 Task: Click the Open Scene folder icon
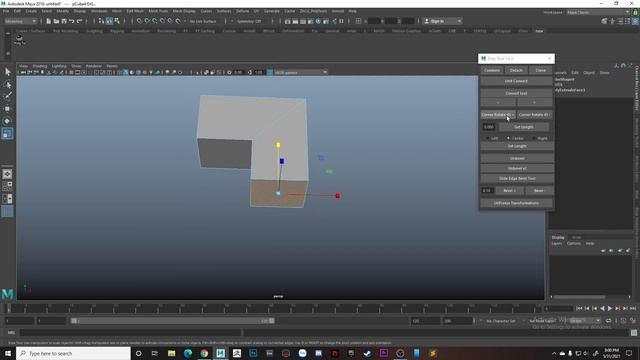coord(56,21)
